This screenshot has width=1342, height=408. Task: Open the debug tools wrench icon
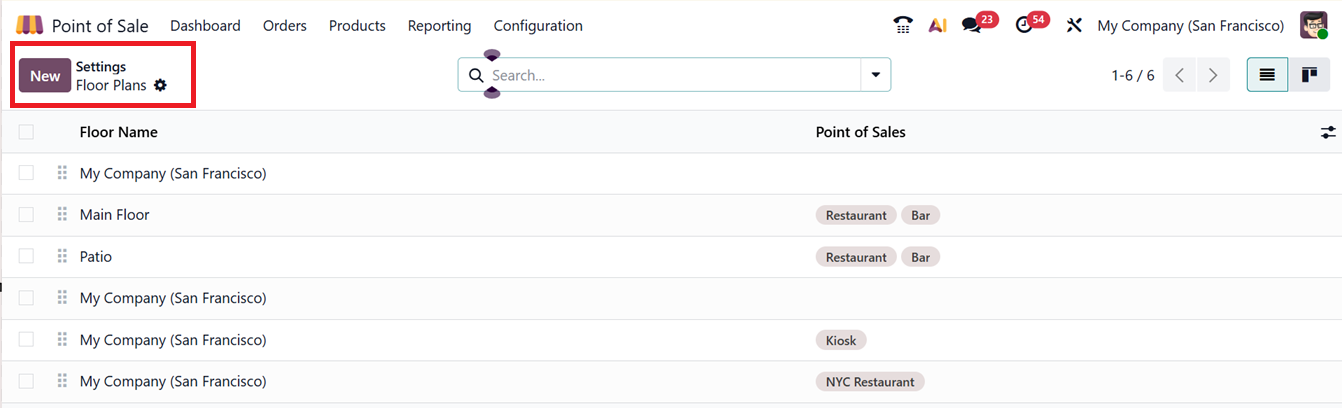point(1075,25)
